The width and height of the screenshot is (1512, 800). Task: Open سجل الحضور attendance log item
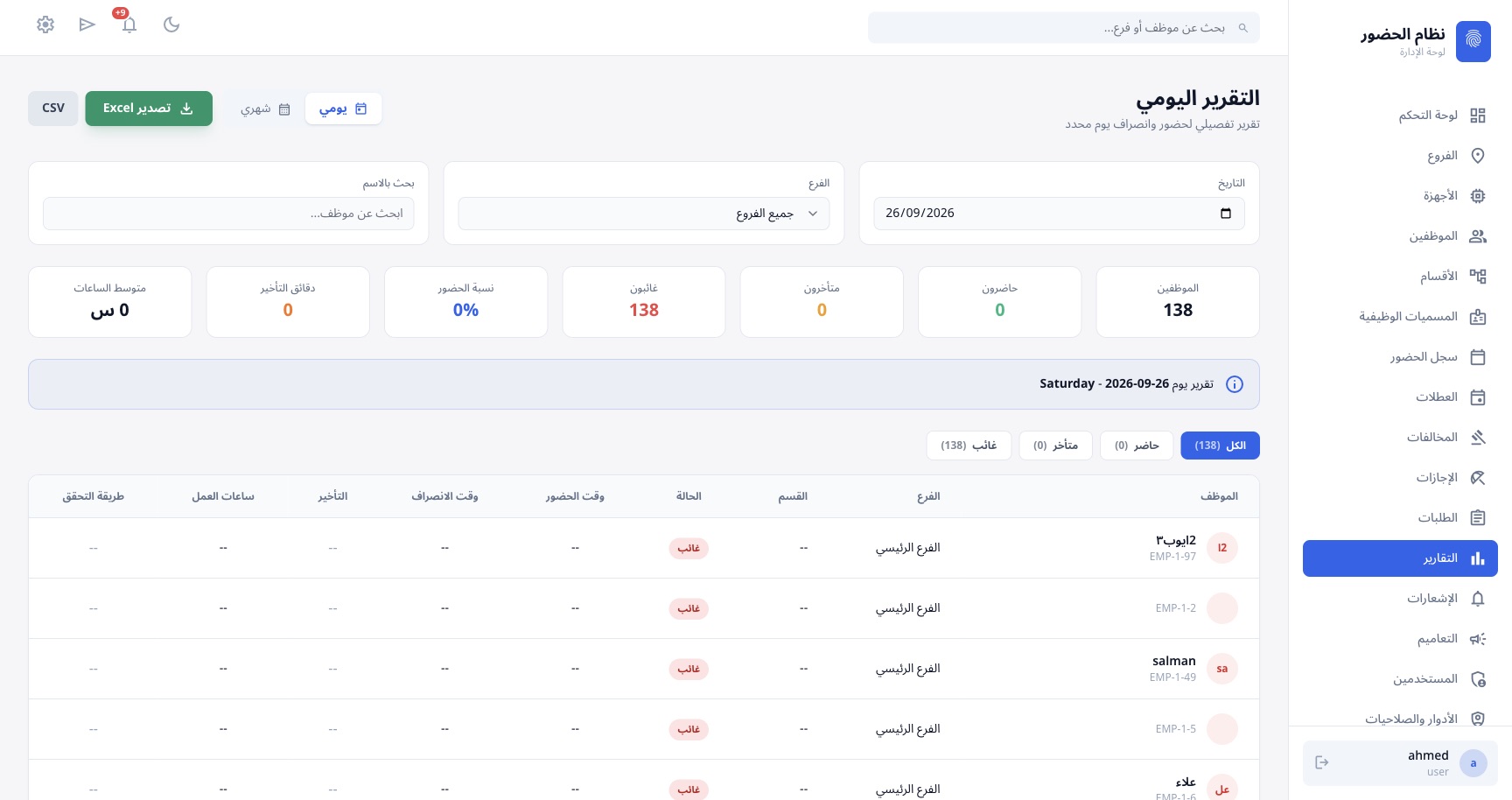[x=1400, y=357]
